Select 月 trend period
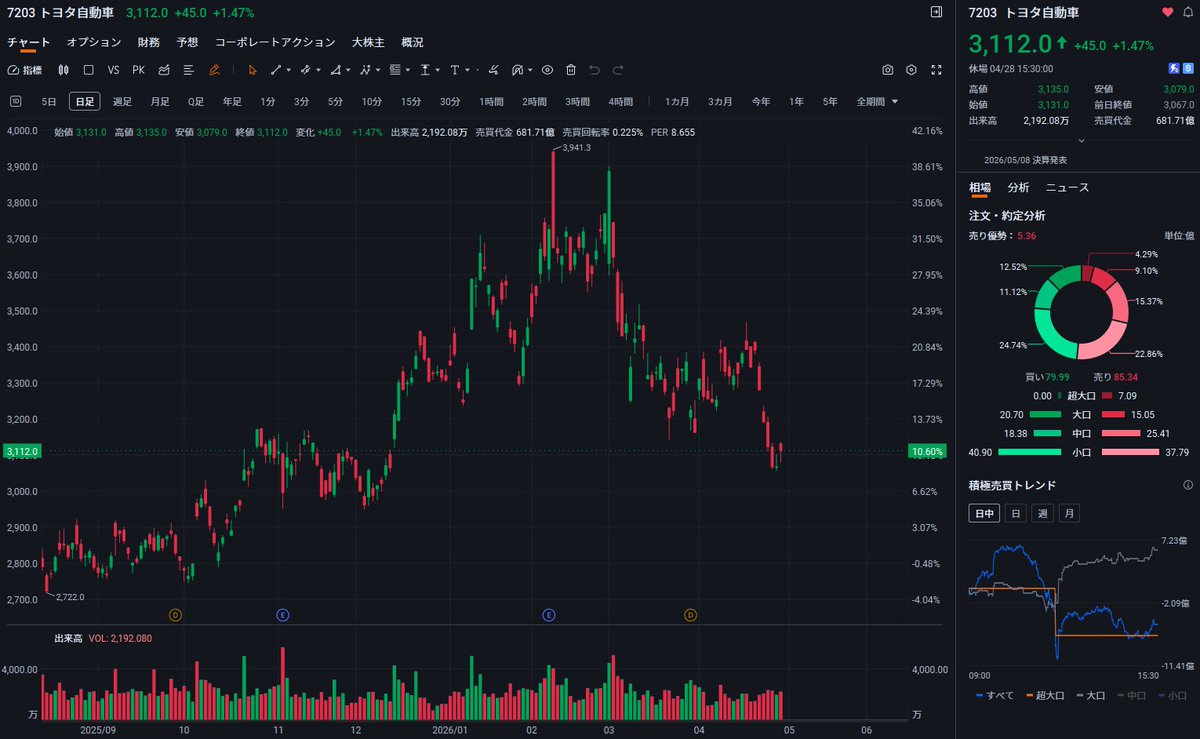The width and height of the screenshot is (1200, 739). (1070, 513)
